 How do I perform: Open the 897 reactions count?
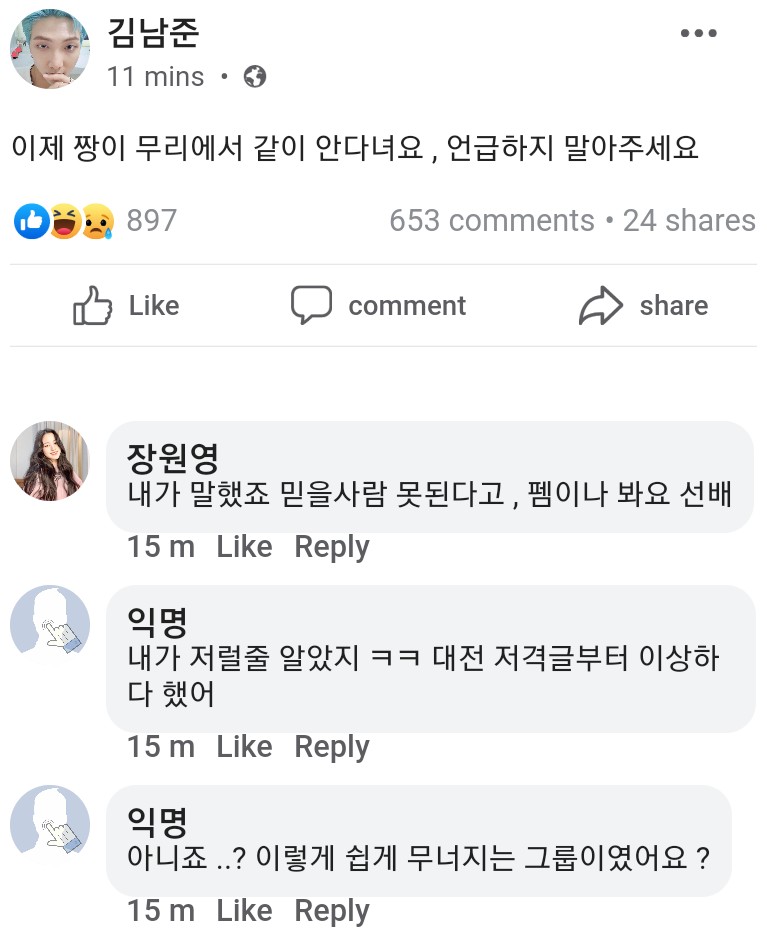152,221
